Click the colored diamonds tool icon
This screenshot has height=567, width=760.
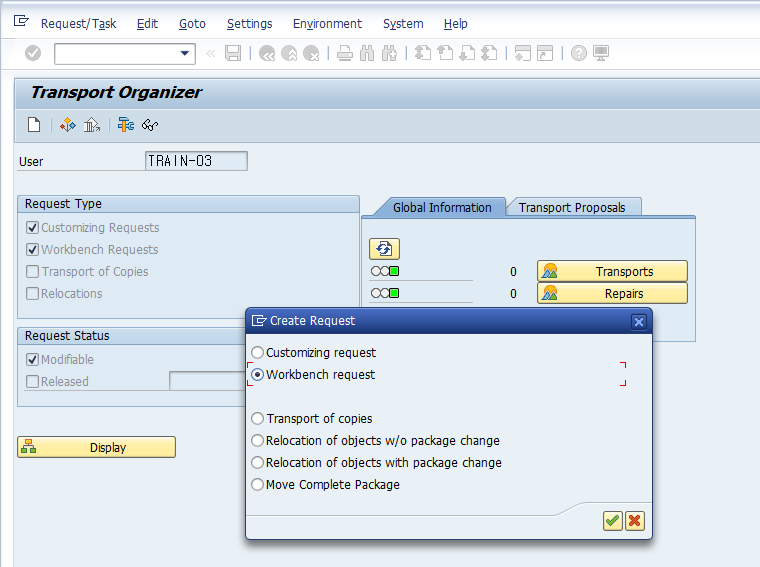(68, 125)
